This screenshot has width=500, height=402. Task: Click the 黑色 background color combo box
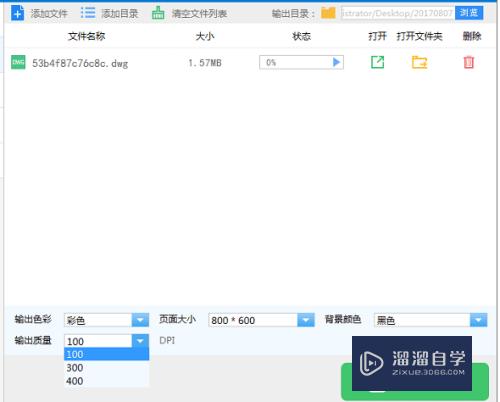[430, 320]
